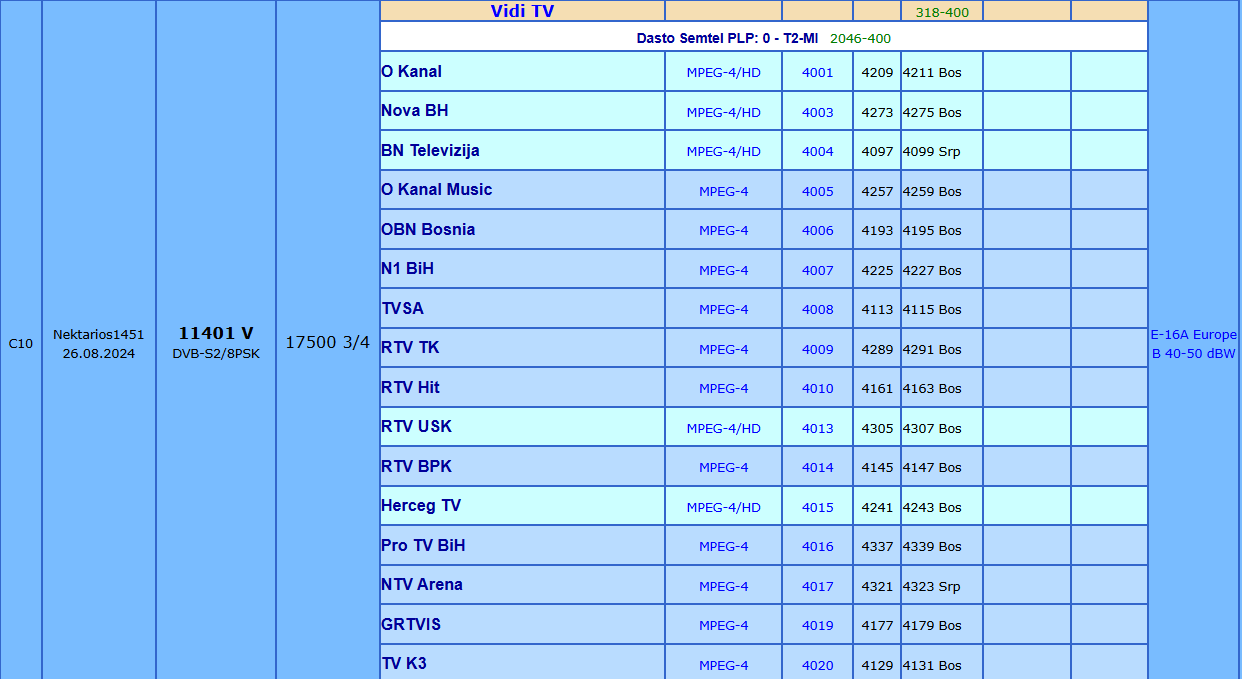The image size is (1242, 679).
Task: Click SID 4006 for OBN Bosnia
Action: point(817,231)
